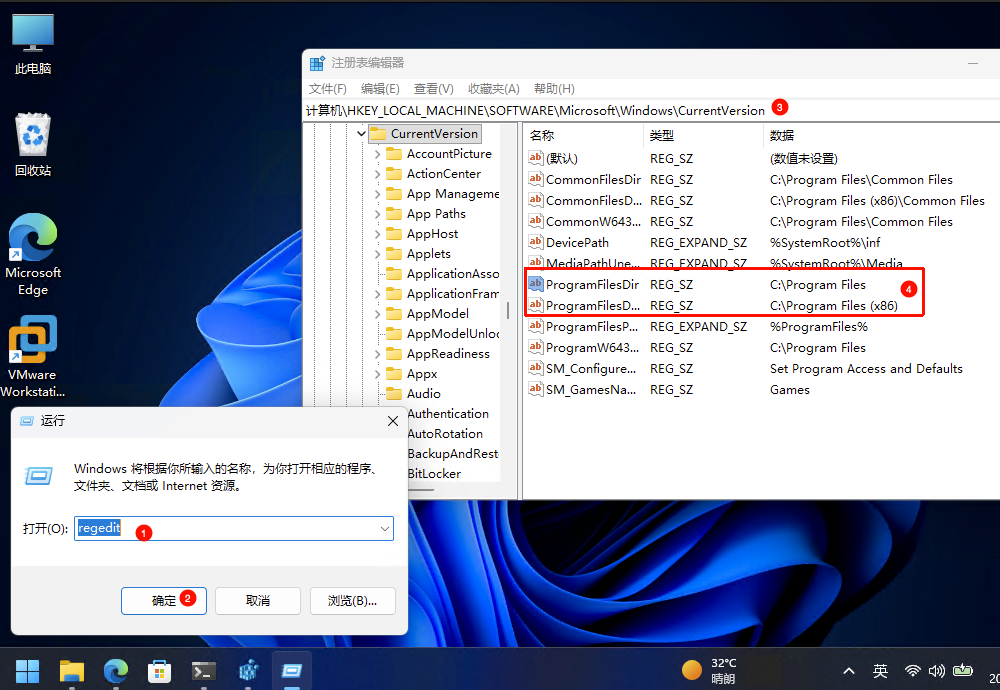The image size is (1000, 690).
Task: Open the 收藏夹(A) menu
Action: pos(494,89)
